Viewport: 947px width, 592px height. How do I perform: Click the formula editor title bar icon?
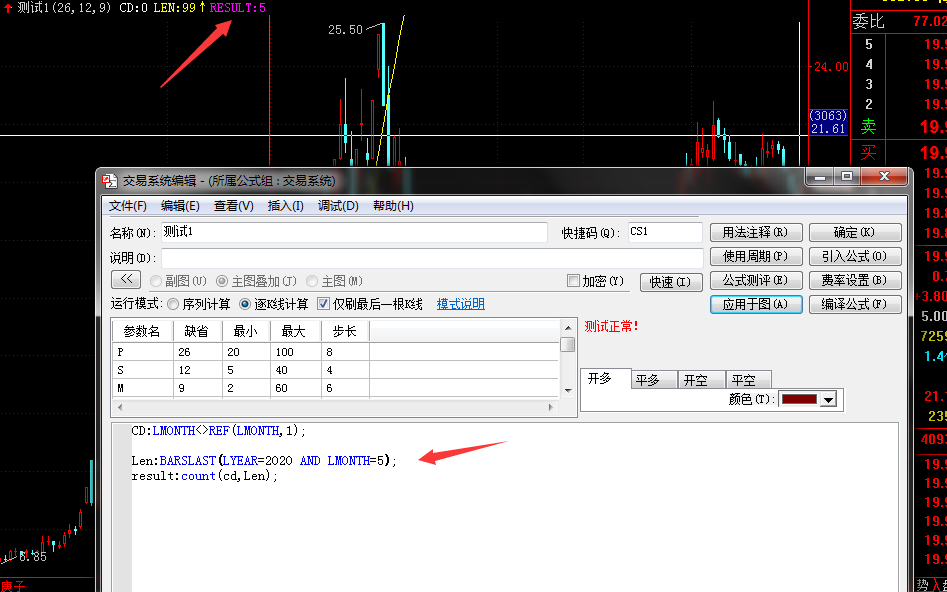(110, 181)
